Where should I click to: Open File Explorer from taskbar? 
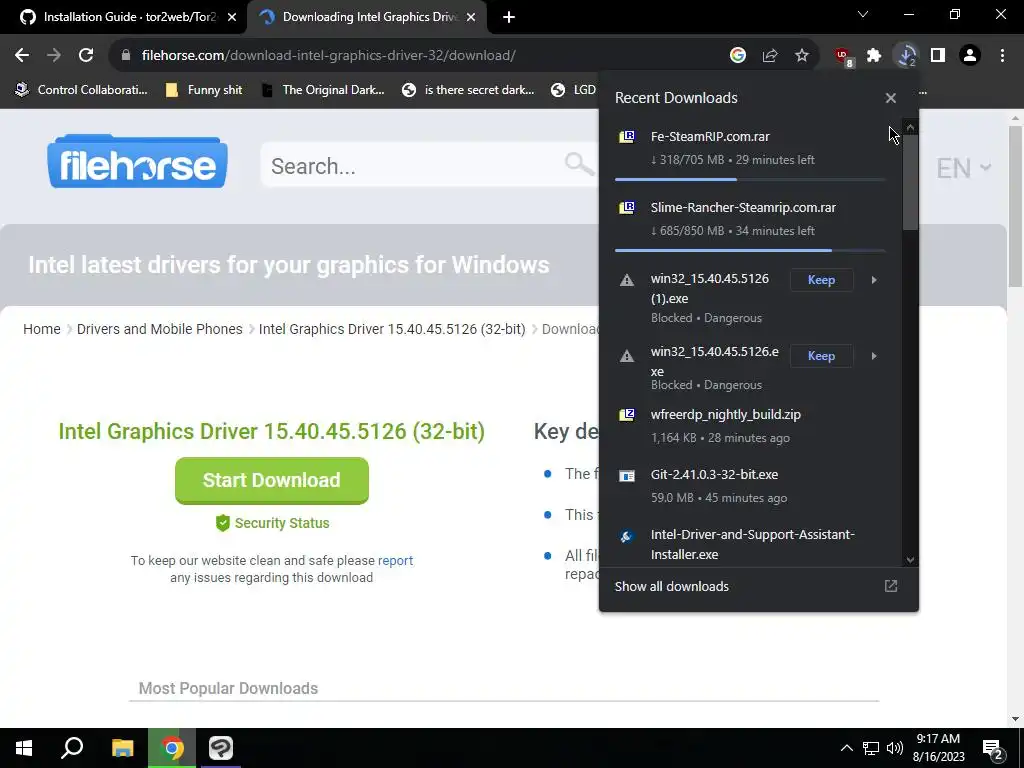122,748
